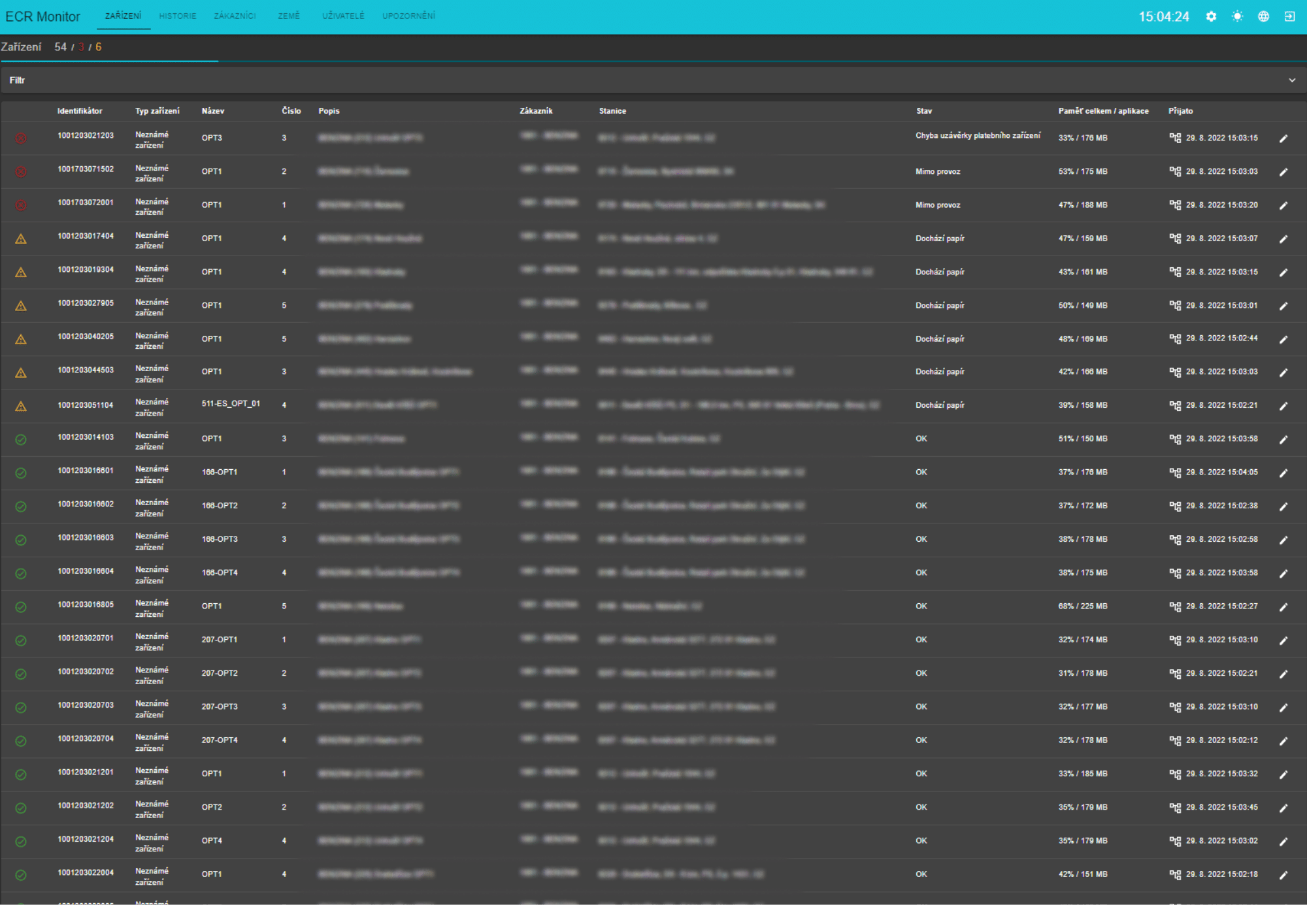
Task: Open the Zákazníci tab
Action: (x=235, y=16)
